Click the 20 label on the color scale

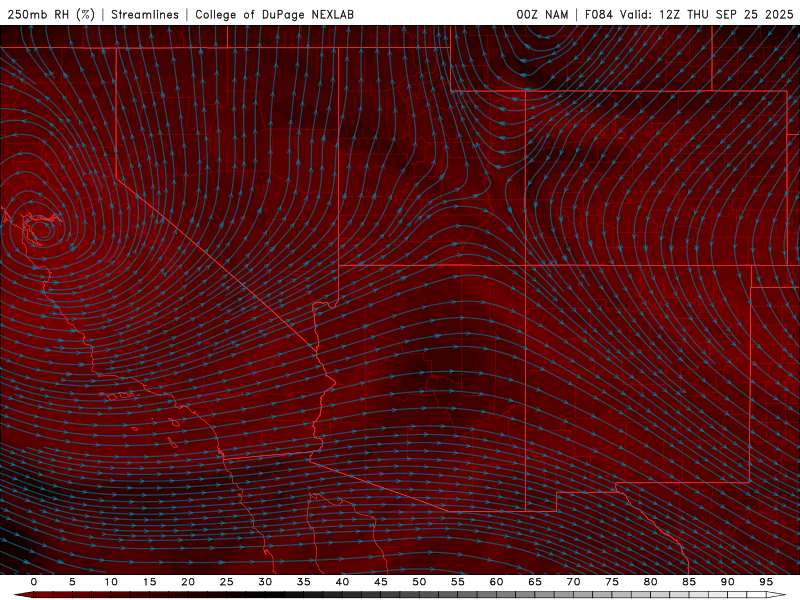click(188, 582)
